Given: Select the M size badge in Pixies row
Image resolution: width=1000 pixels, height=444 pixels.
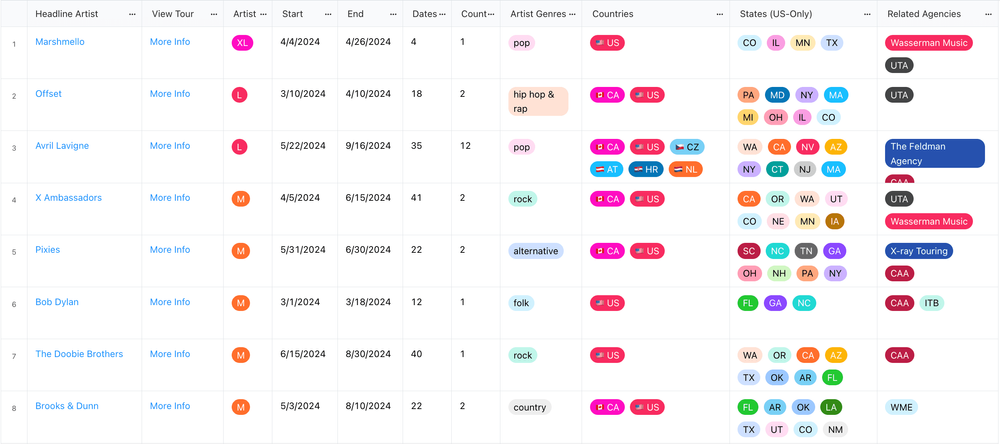Looking at the screenshot, I should 240,251.
